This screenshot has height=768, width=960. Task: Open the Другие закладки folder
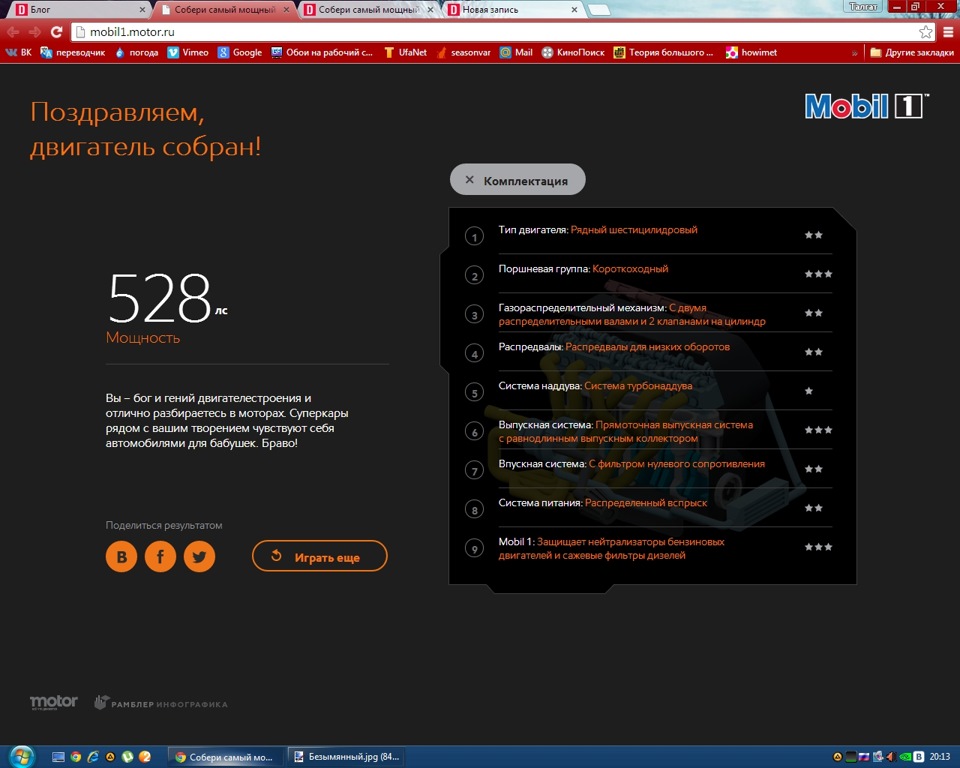pyautogui.click(x=912, y=53)
